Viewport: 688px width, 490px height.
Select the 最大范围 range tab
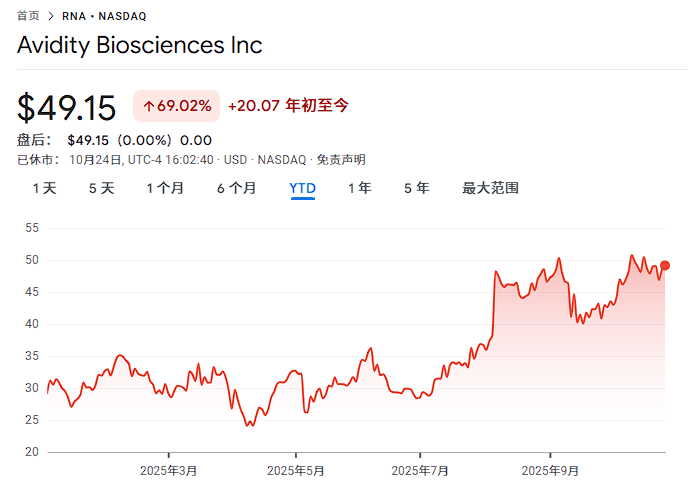(x=490, y=188)
